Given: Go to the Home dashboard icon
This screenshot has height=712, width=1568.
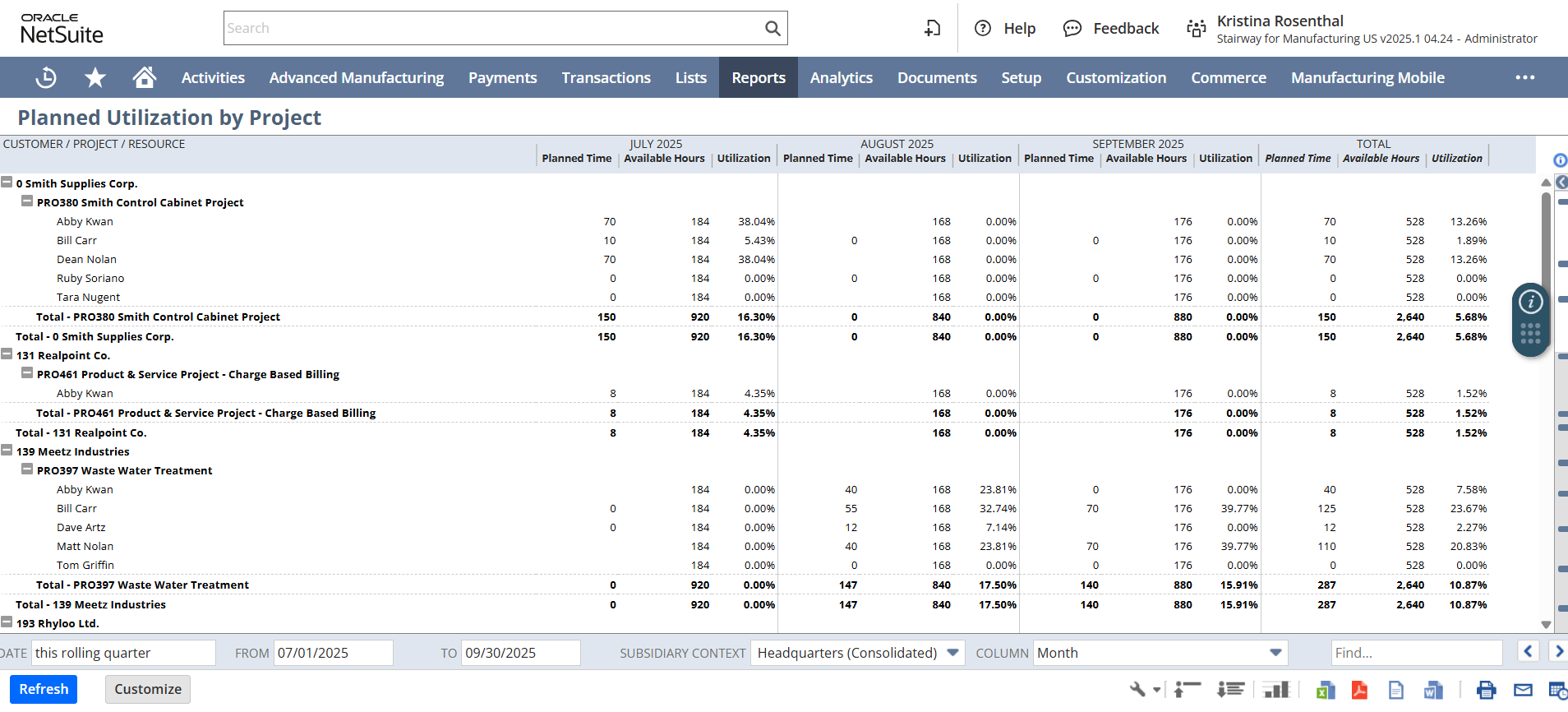Looking at the screenshot, I should (x=145, y=78).
